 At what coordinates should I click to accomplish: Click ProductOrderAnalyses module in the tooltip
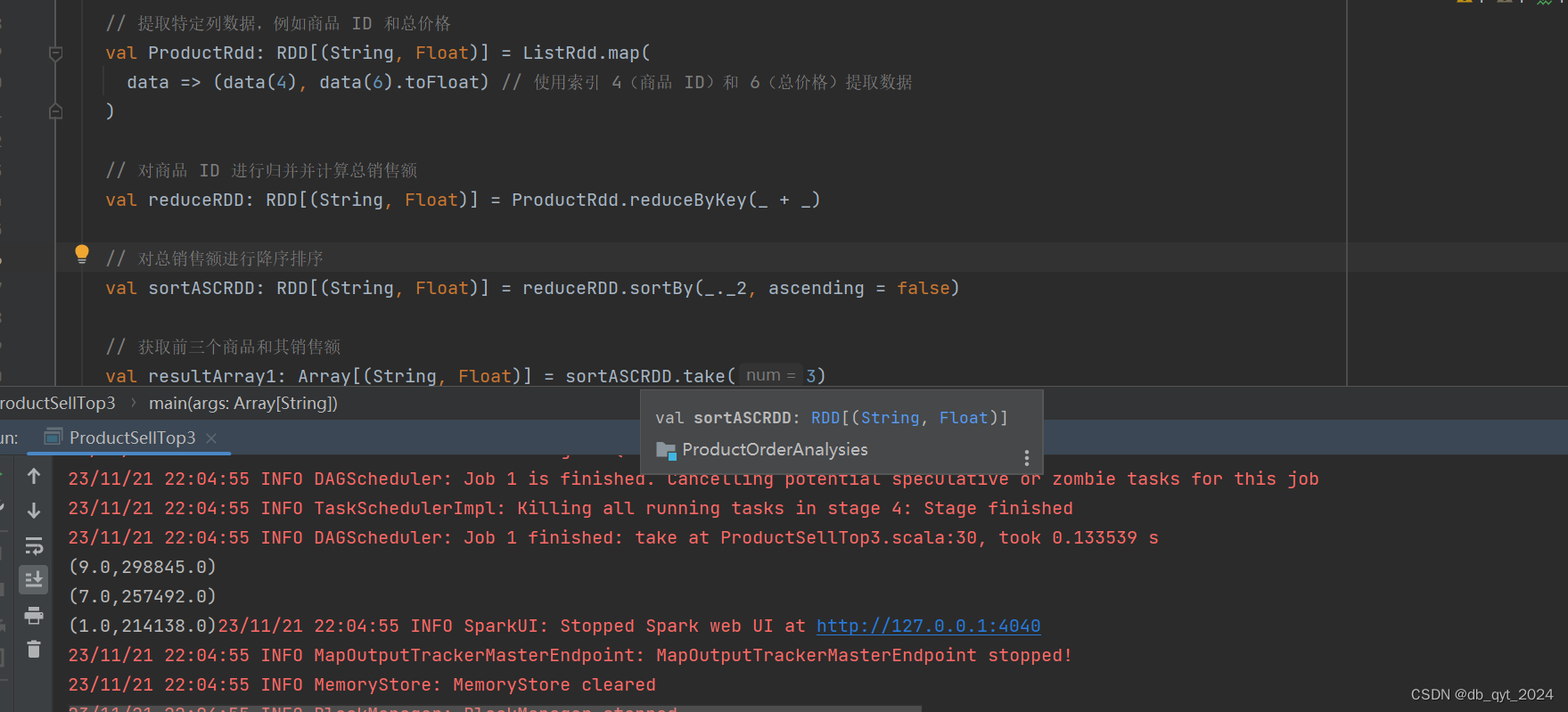coord(775,450)
